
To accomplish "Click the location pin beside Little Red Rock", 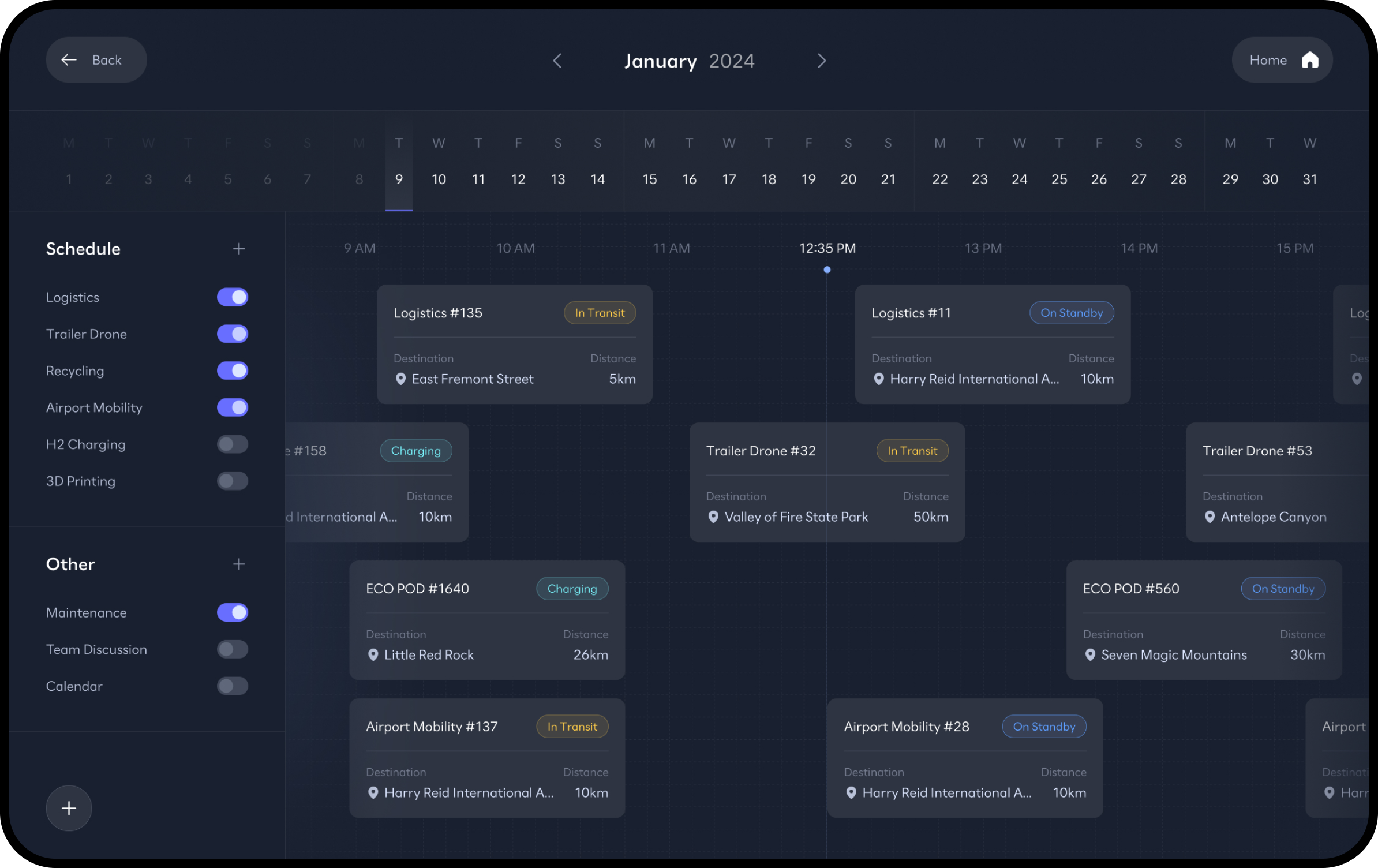I will coord(373,655).
